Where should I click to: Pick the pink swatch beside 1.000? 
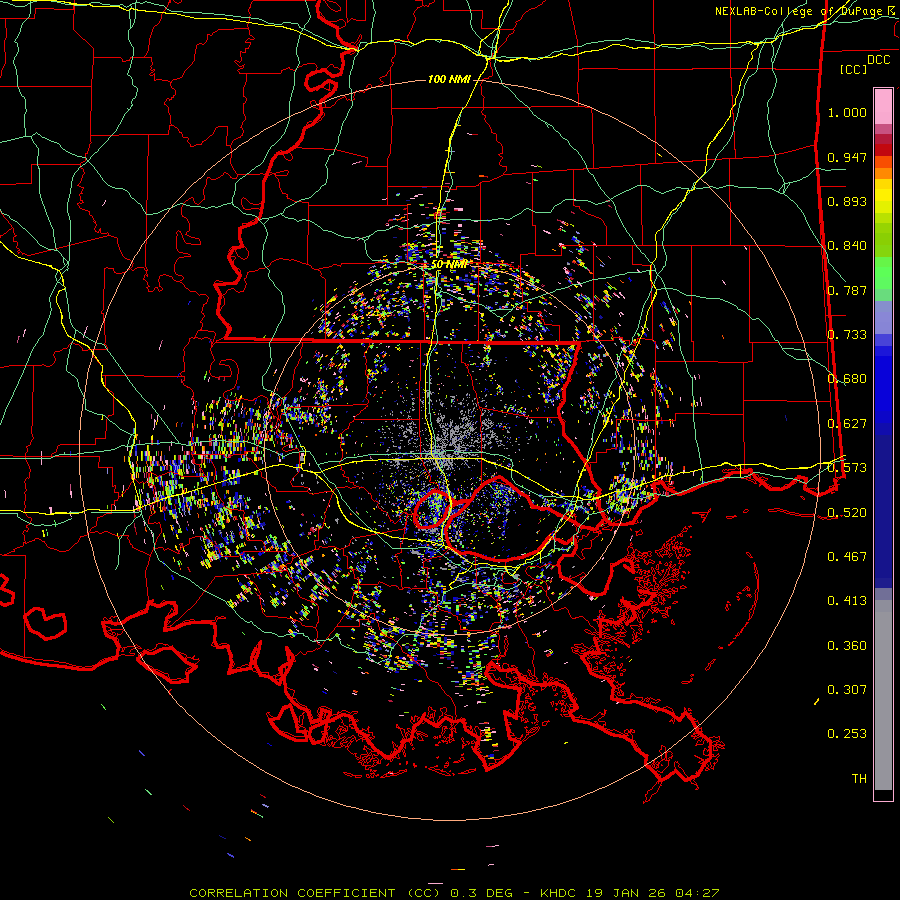coord(883,107)
